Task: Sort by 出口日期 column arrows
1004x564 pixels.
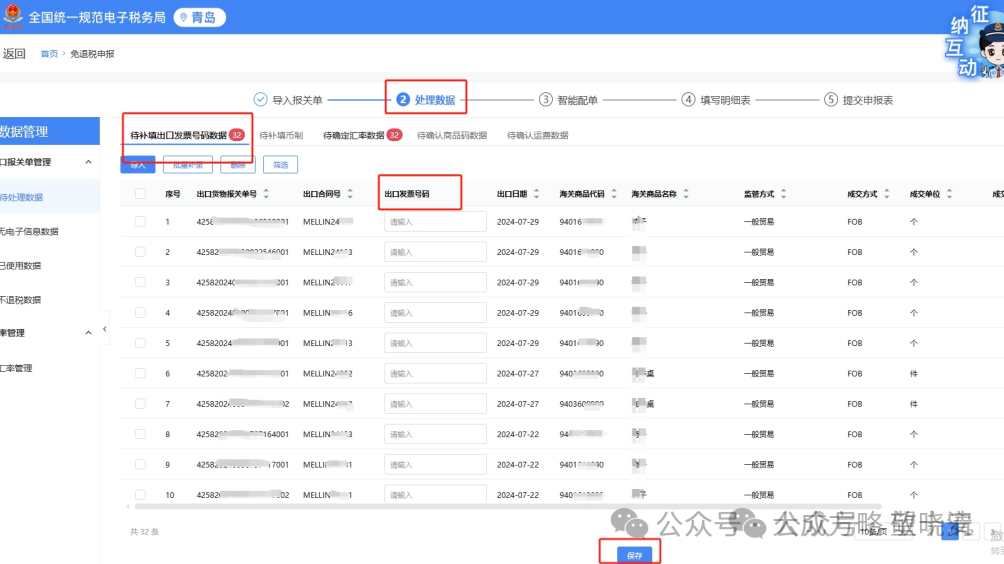Action: tap(537, 193)
